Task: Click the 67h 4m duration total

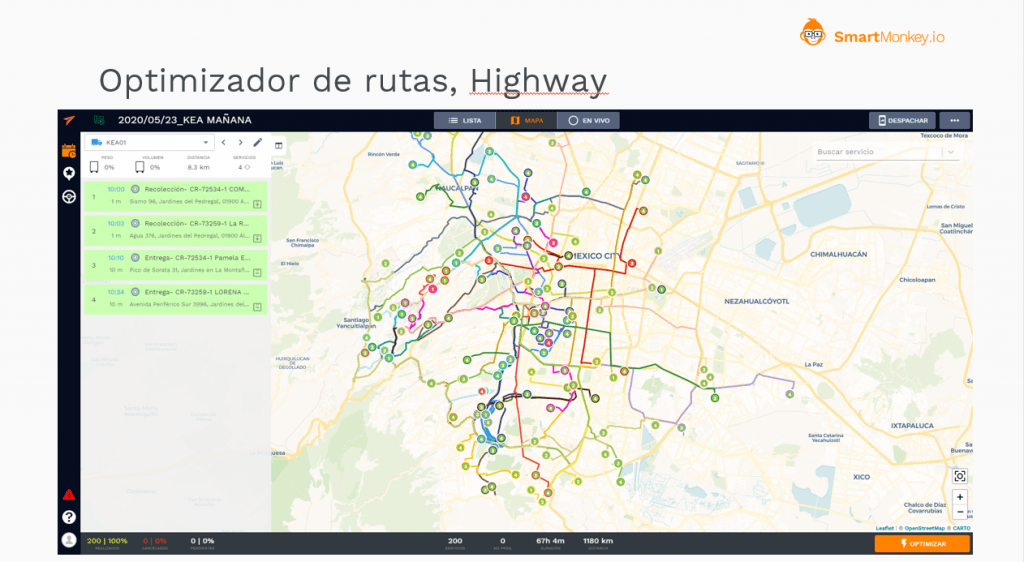Action: (x=550, y=541)
